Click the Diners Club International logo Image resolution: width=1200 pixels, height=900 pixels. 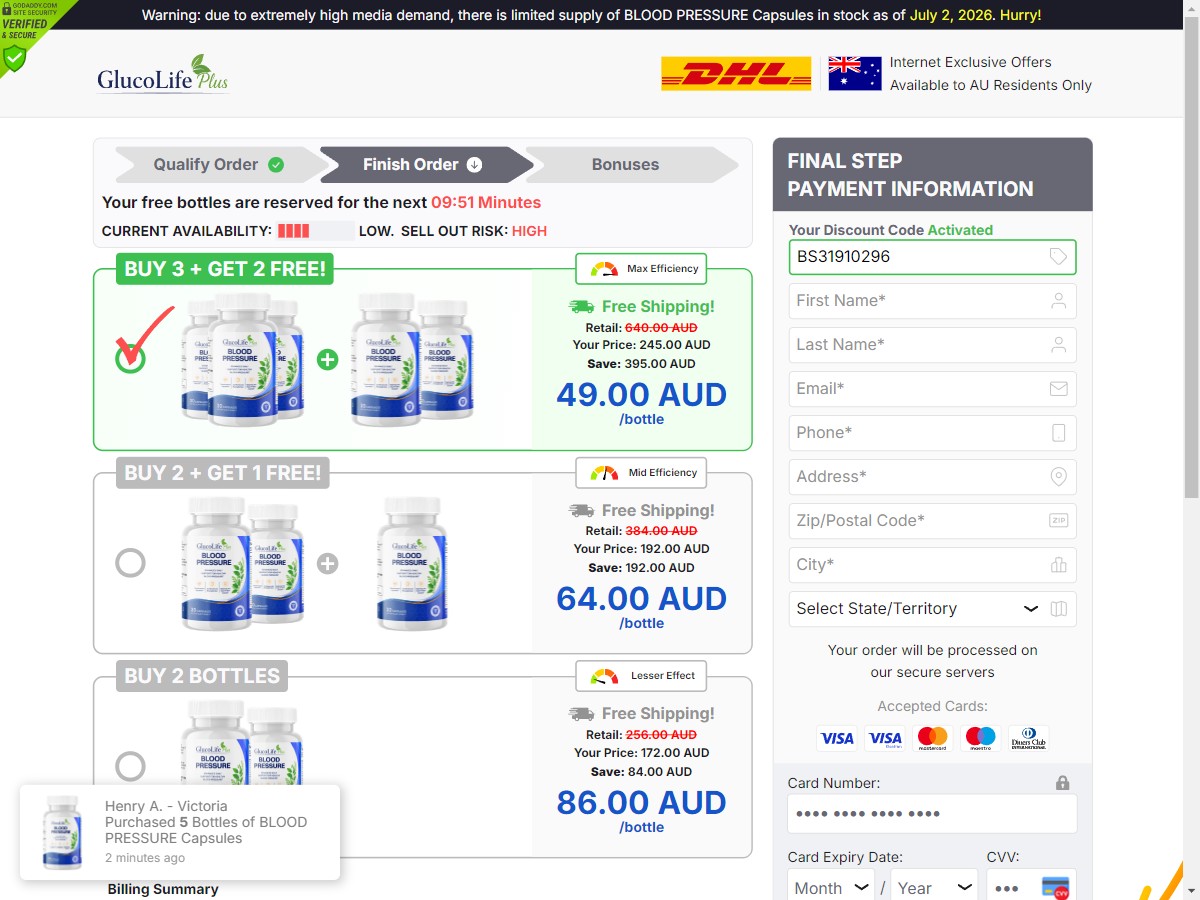point(1029,739)
